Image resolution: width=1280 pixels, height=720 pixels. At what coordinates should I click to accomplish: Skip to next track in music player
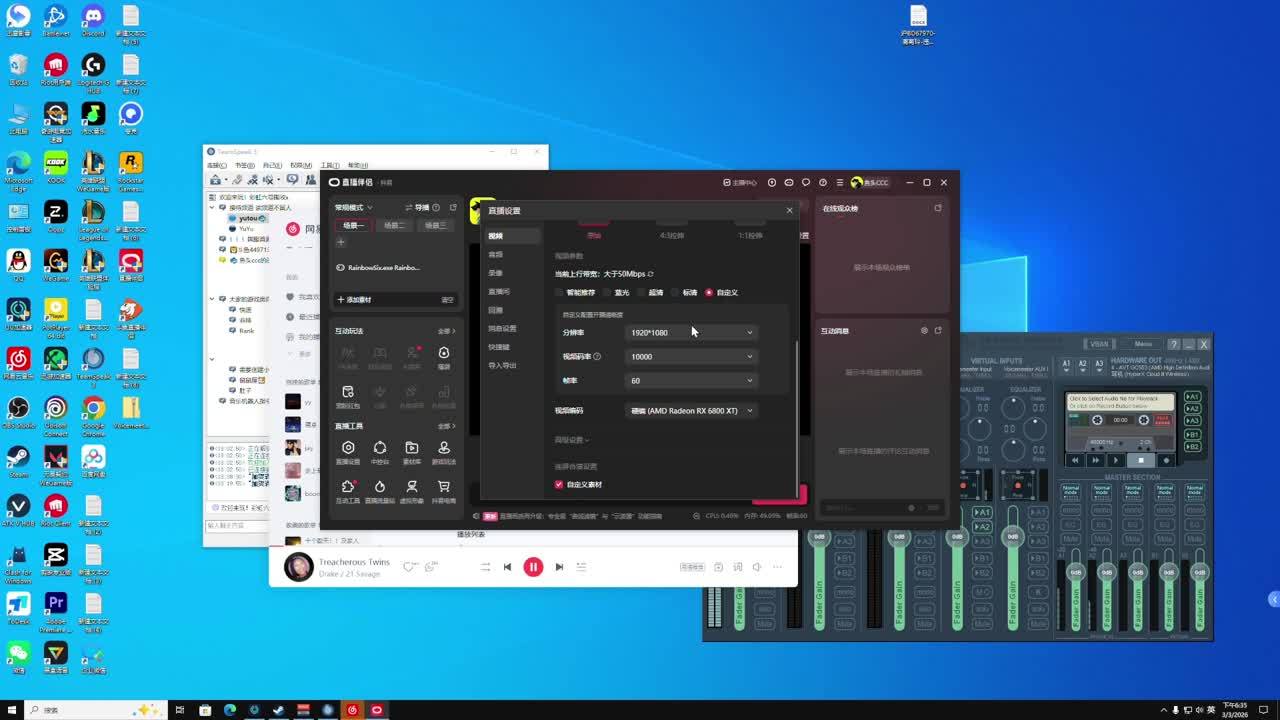559,567
